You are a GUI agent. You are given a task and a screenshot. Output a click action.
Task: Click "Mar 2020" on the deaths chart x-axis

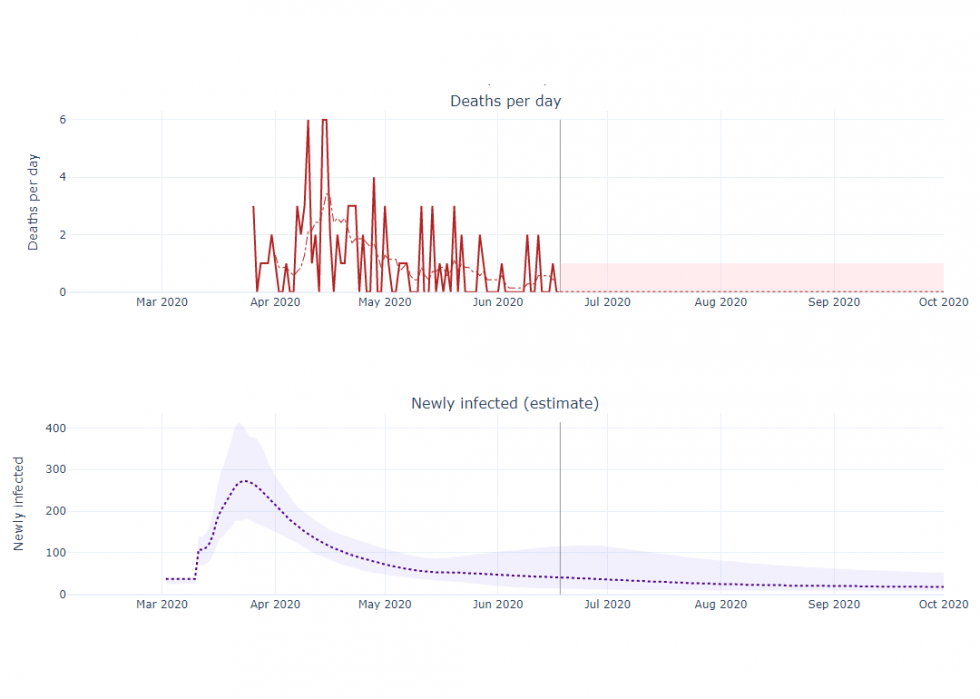pyautogui.click(x=162, y=302)
